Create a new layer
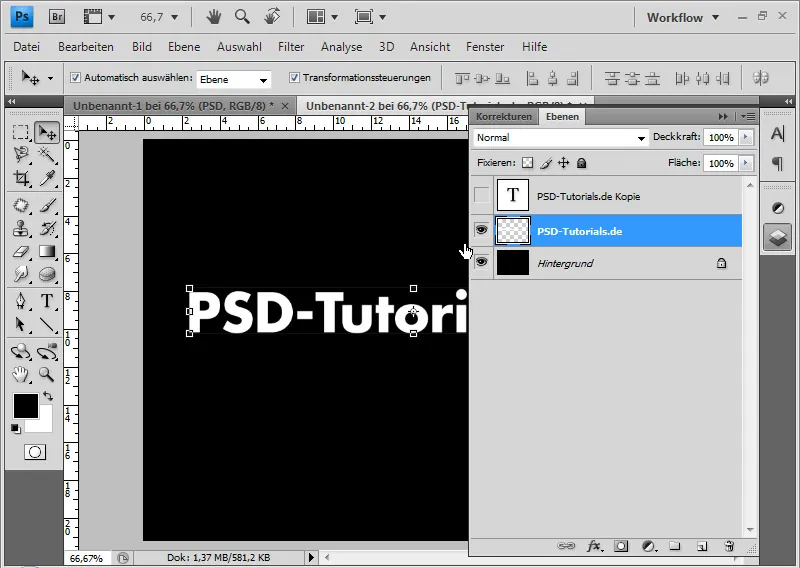 point(703,547)
